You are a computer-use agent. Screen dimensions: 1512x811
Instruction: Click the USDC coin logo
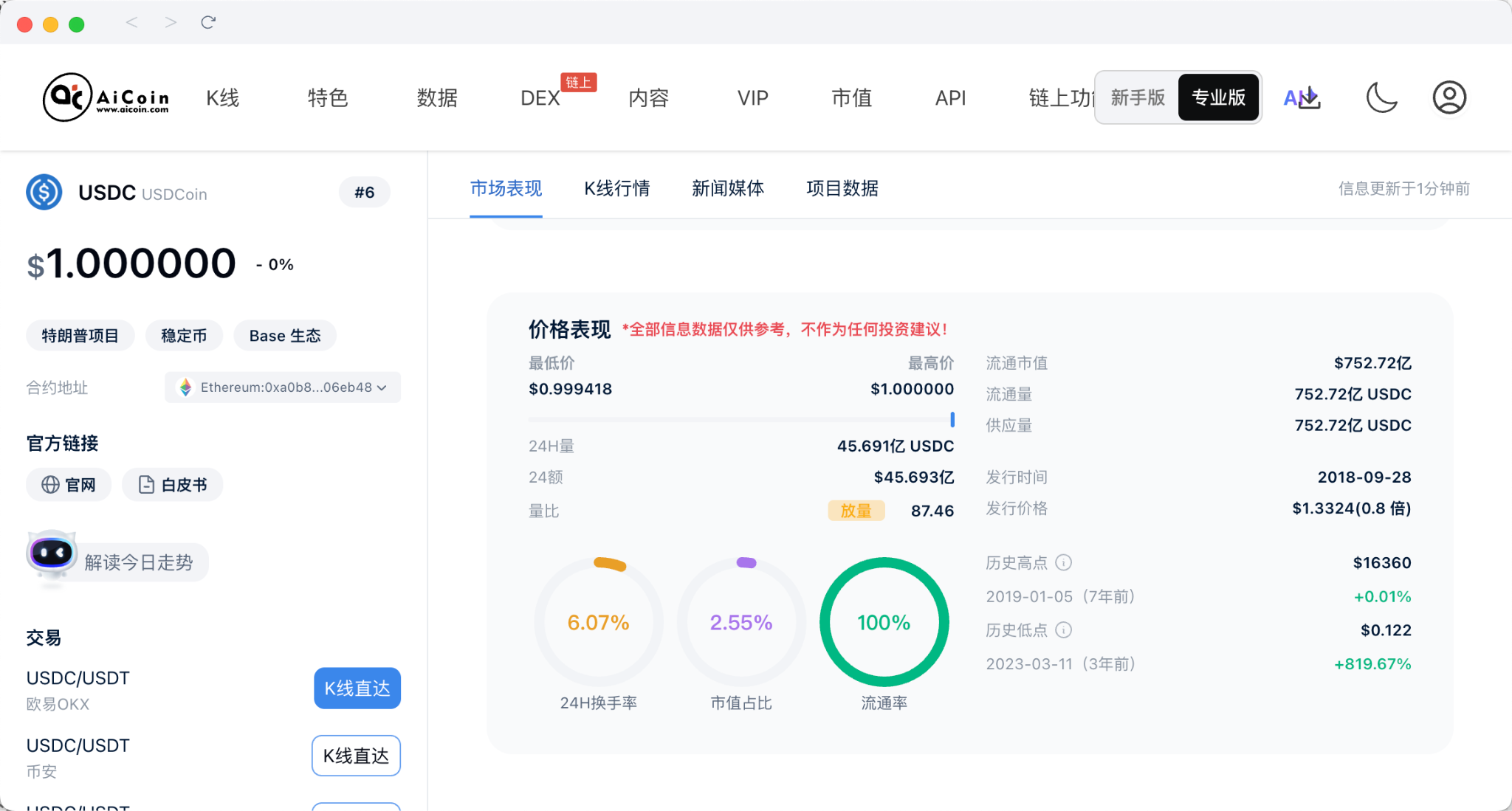[44, 192]
